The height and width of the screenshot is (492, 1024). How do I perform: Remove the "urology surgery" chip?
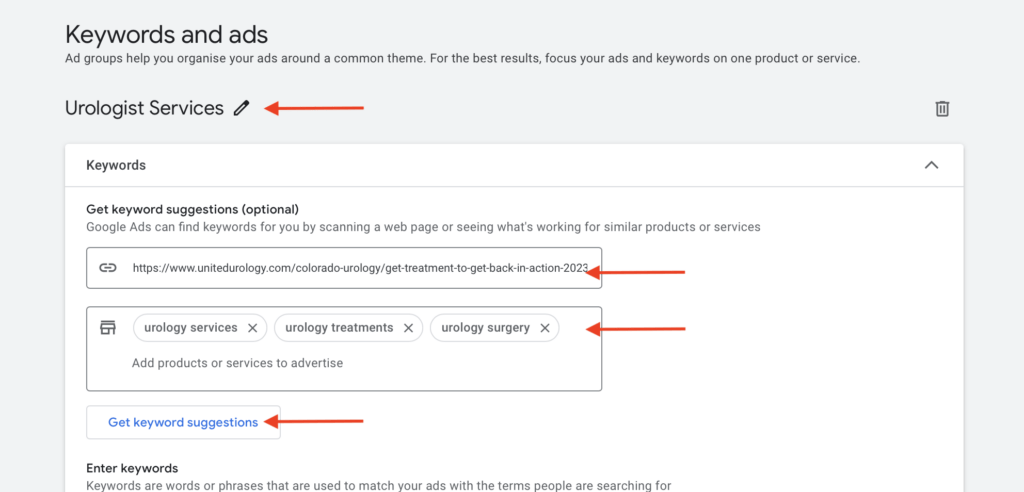tap(545, 328)
